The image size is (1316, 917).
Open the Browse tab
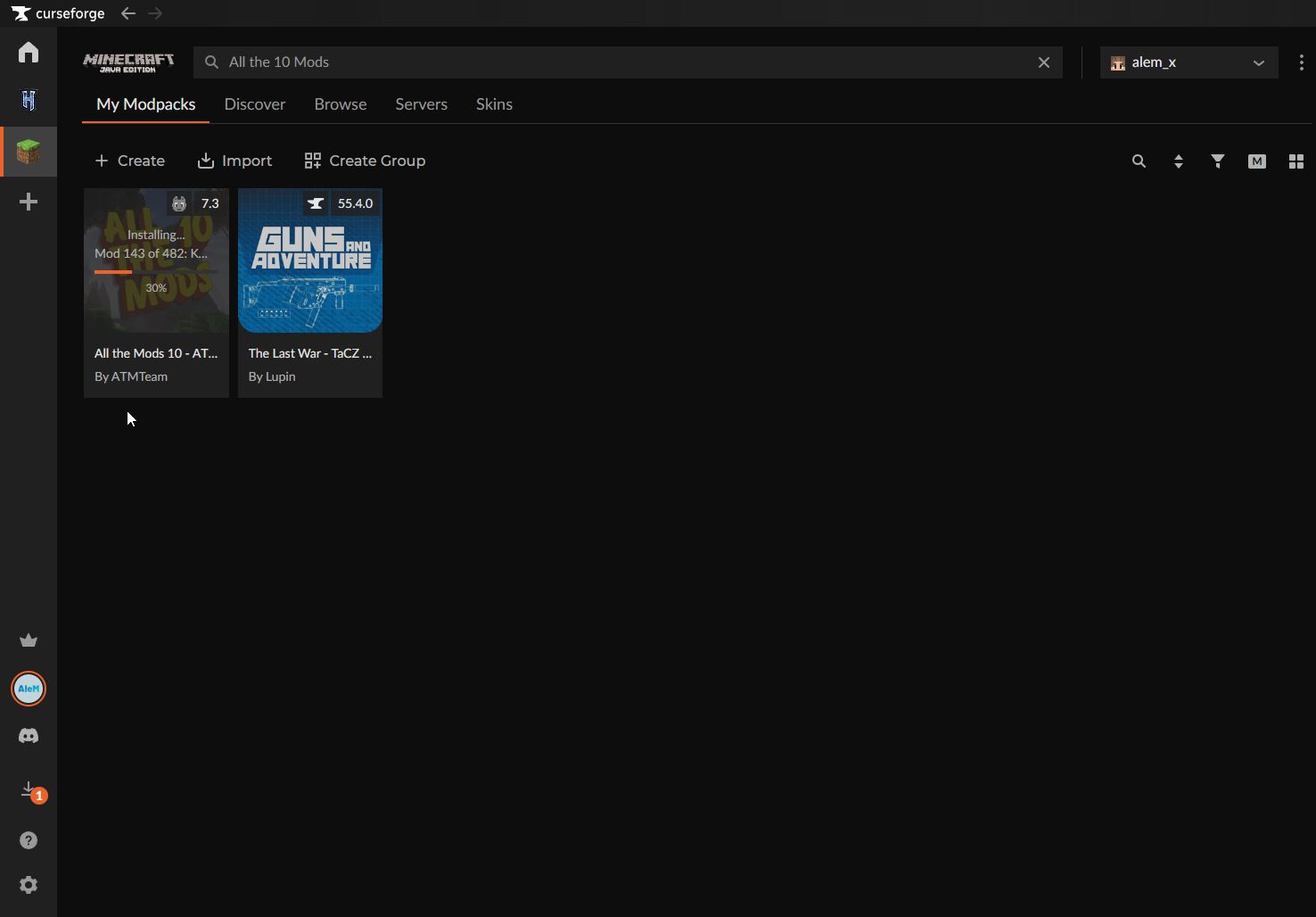pyautogui.click(x=341, y=104)
